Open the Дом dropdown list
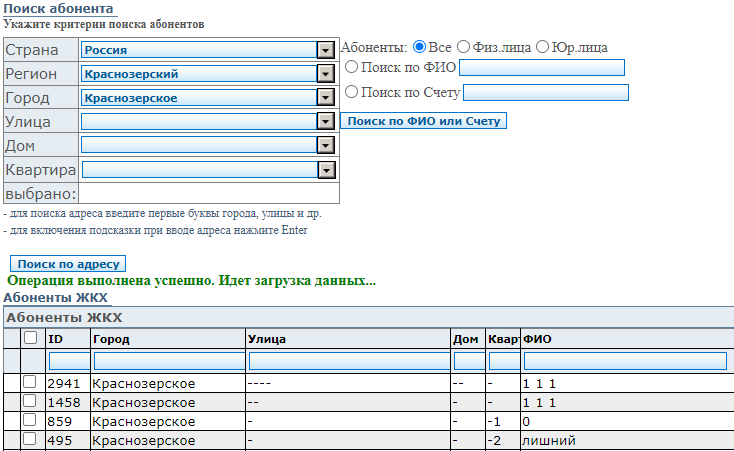This screenshot has width=734, height=451. (x=324, y=145)
